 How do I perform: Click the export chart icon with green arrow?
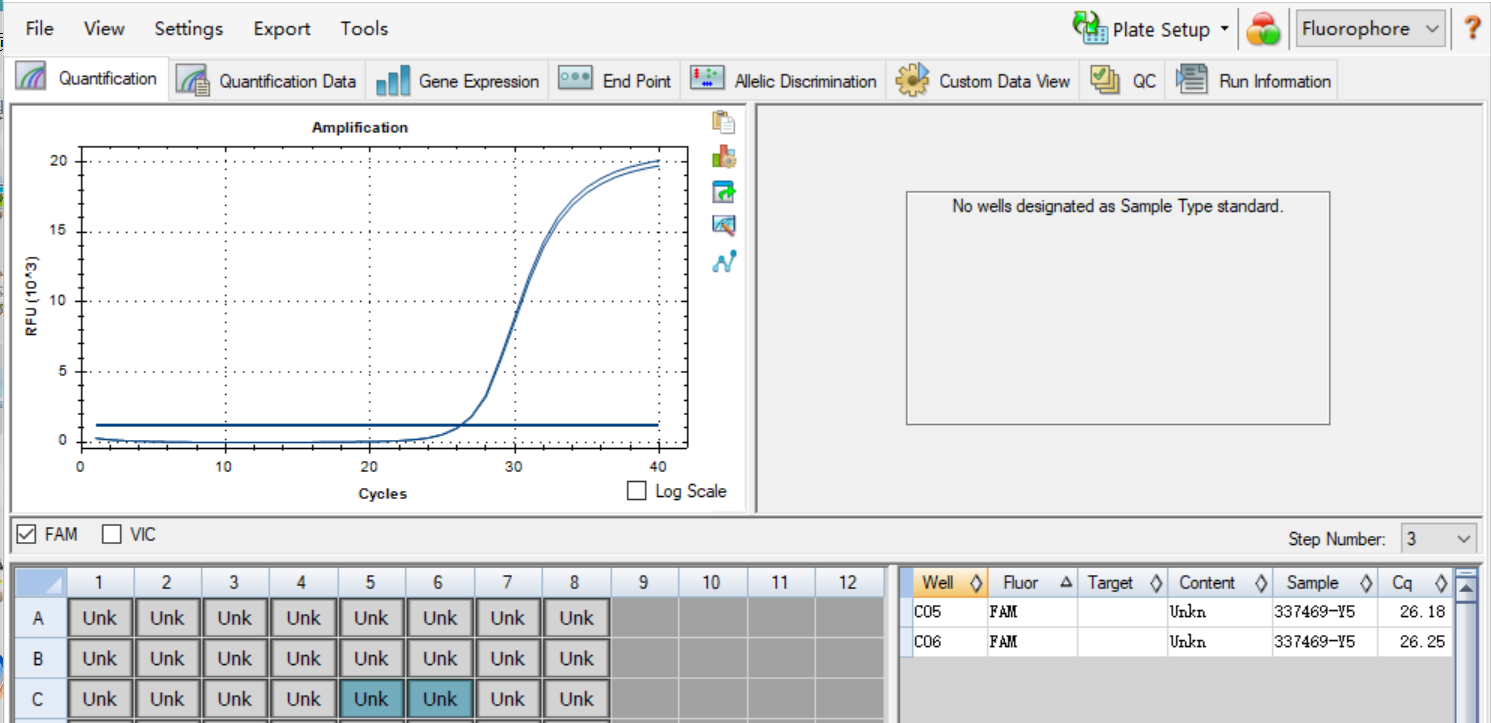click(724, 192)
